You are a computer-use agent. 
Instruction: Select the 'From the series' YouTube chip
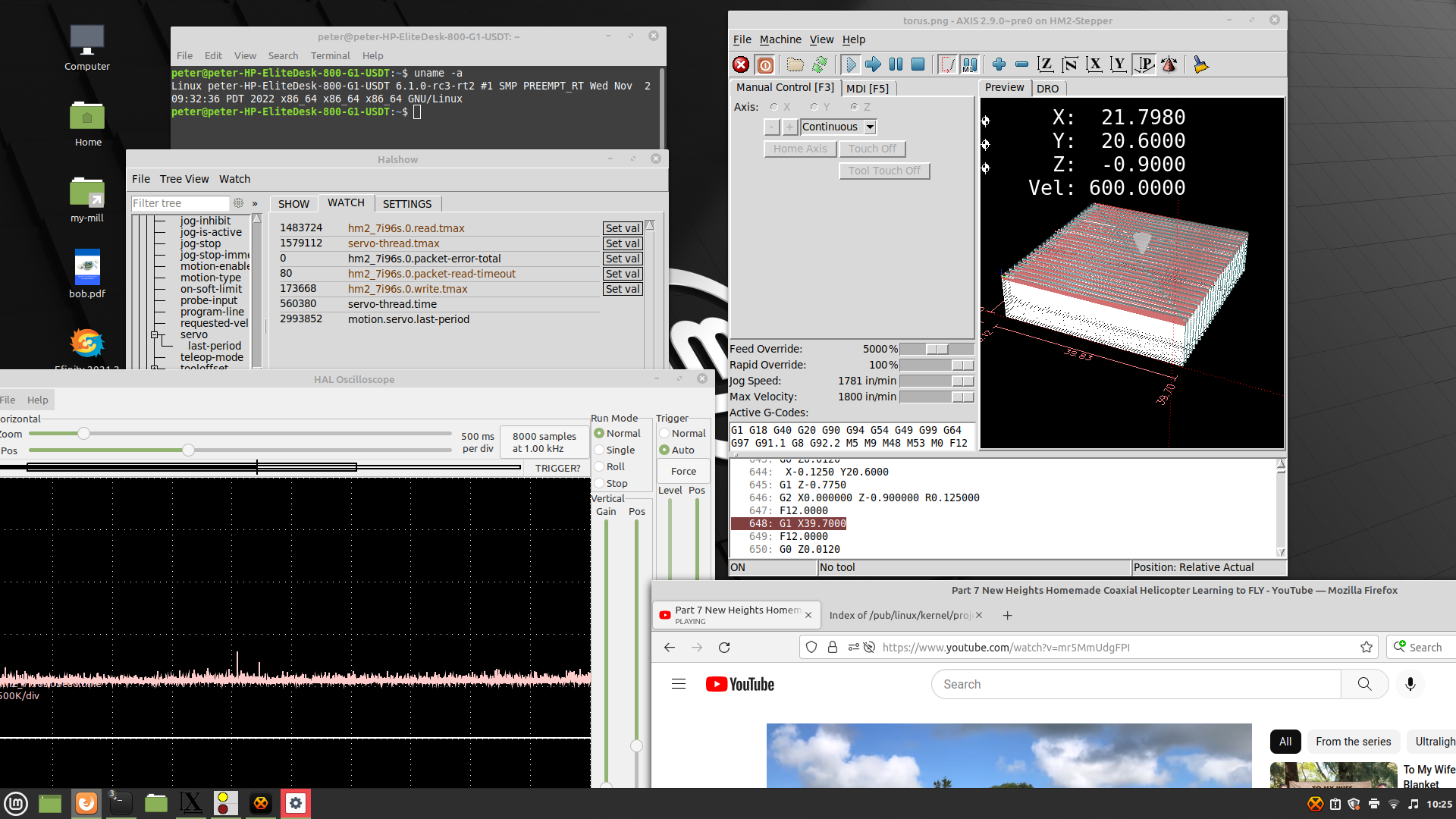[1353, 742]
